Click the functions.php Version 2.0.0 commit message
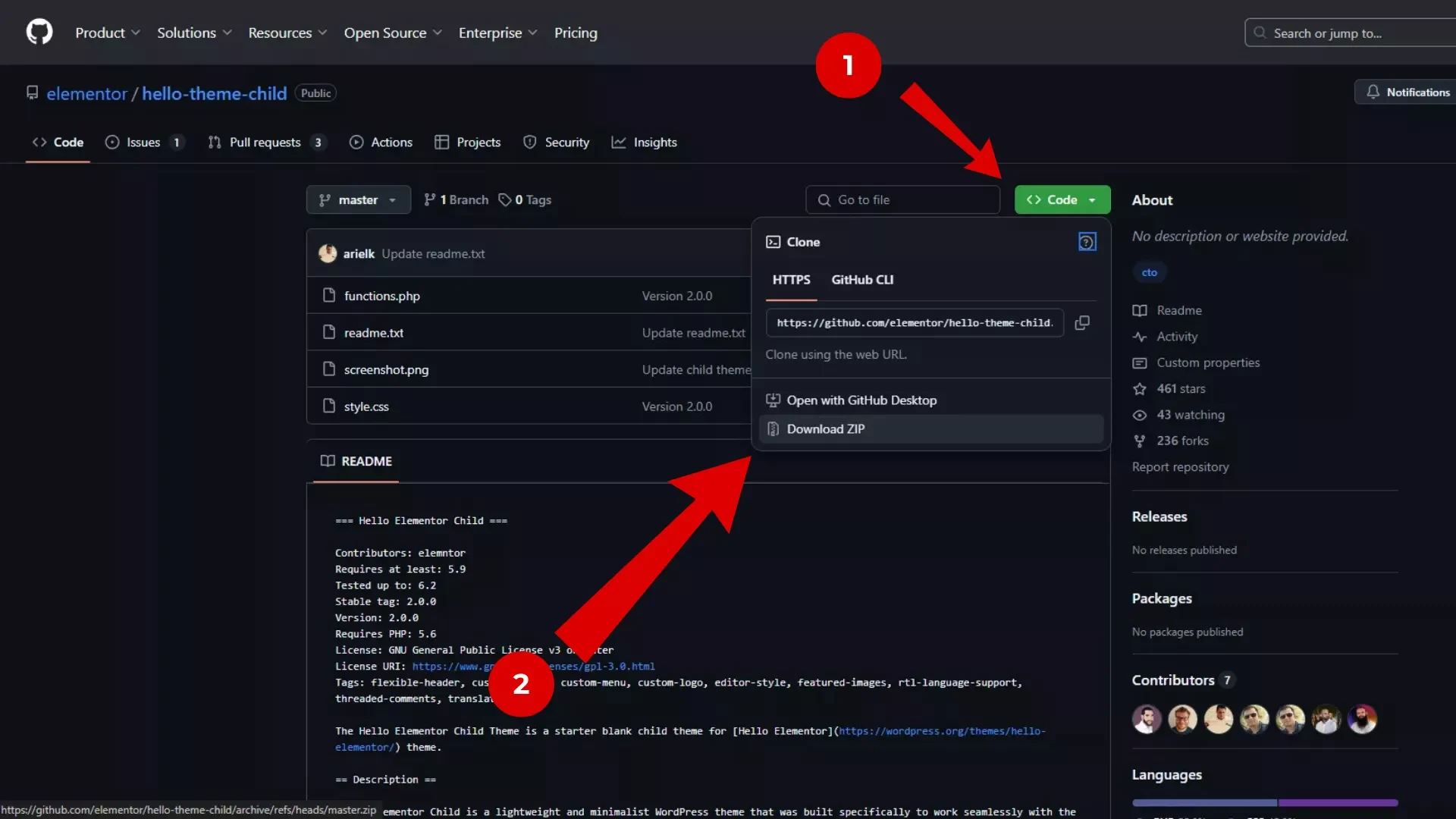 coord(677,296)
